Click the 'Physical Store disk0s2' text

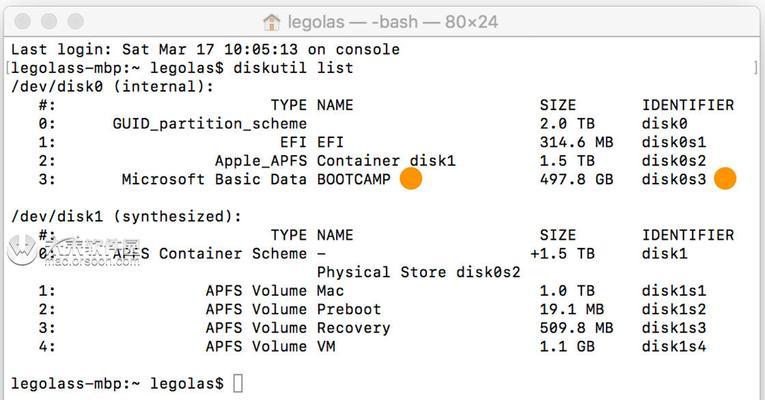419,272
